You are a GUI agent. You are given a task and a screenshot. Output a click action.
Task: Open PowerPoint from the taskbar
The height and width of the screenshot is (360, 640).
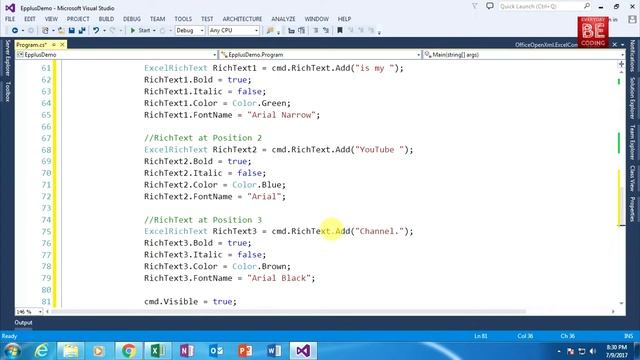point(245,351)
